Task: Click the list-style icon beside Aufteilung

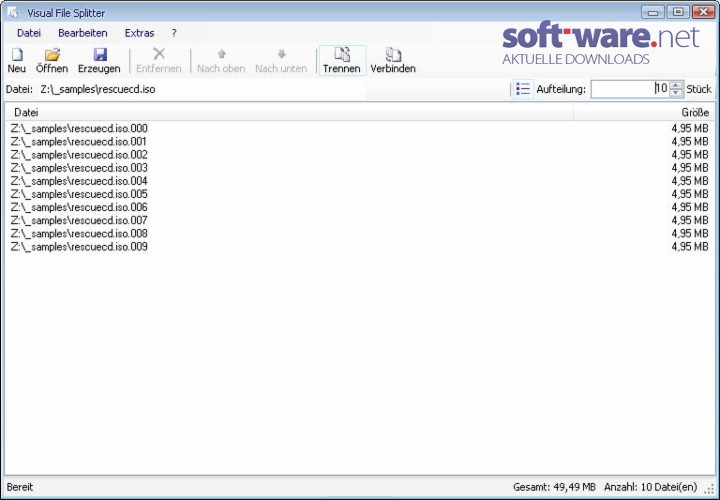Action: tap(523, 89)
